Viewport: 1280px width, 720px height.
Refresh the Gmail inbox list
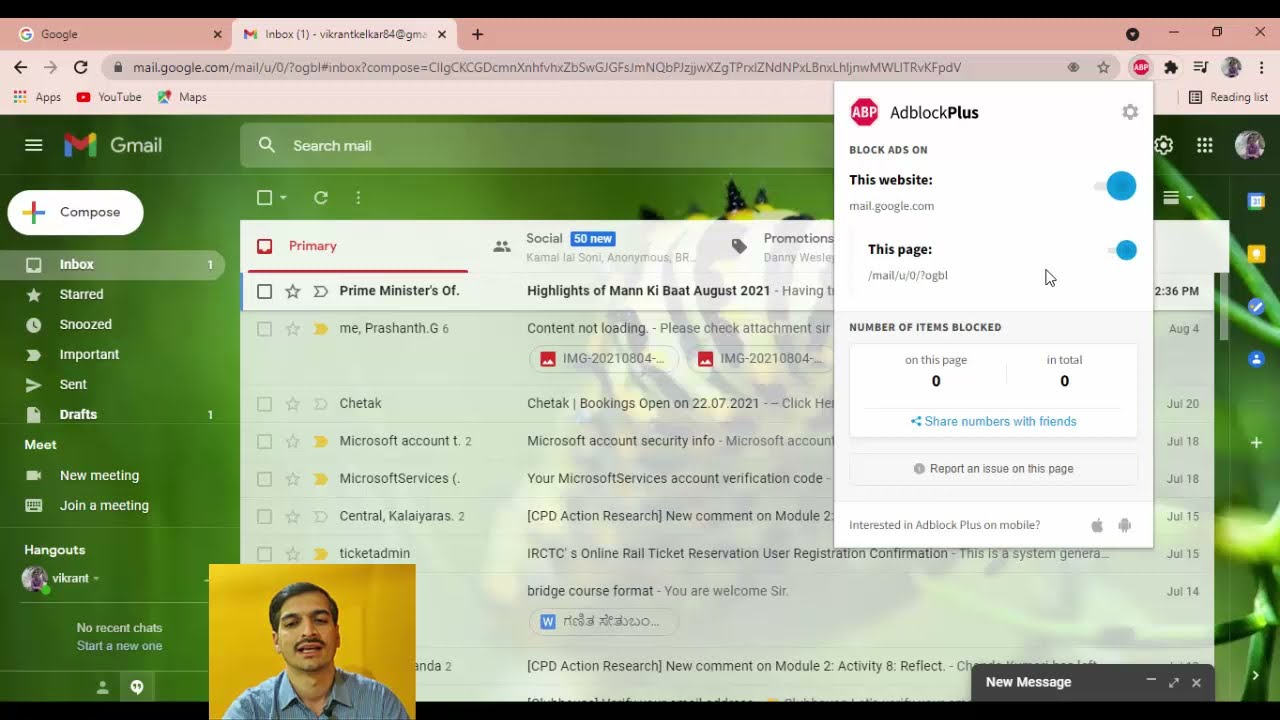(321, 198)
